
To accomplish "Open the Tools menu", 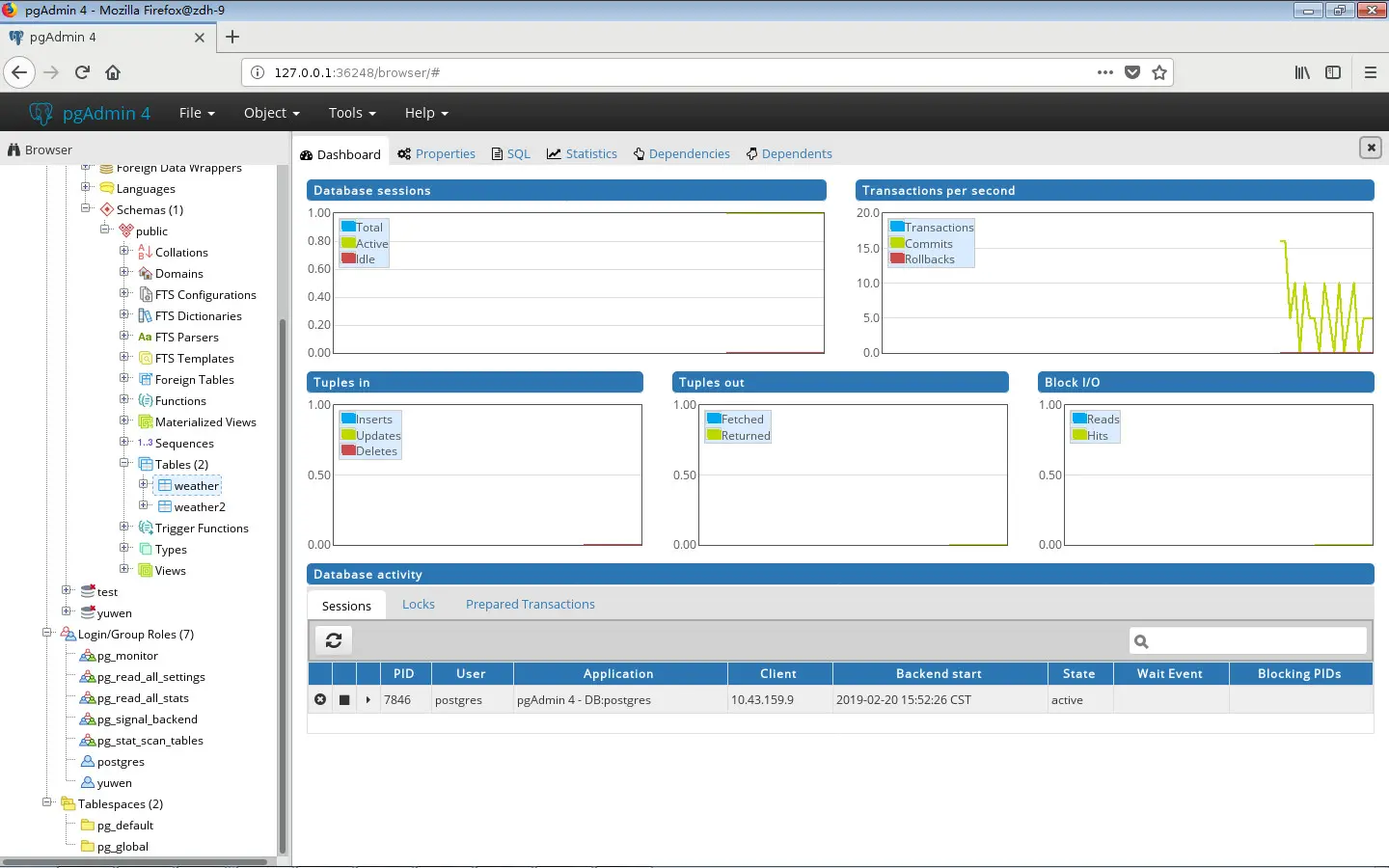I will click(352, 113).
